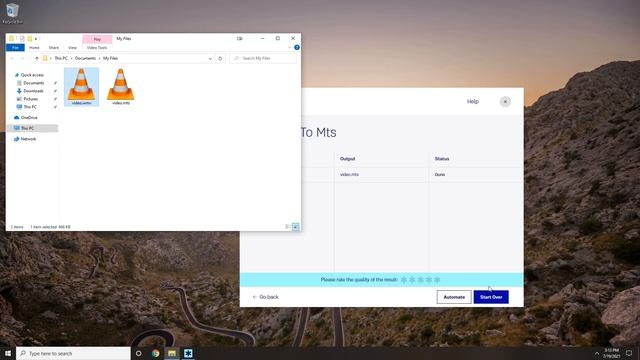
Task: Click the File Explorer help question mark icon
Action: pos(297,47)
